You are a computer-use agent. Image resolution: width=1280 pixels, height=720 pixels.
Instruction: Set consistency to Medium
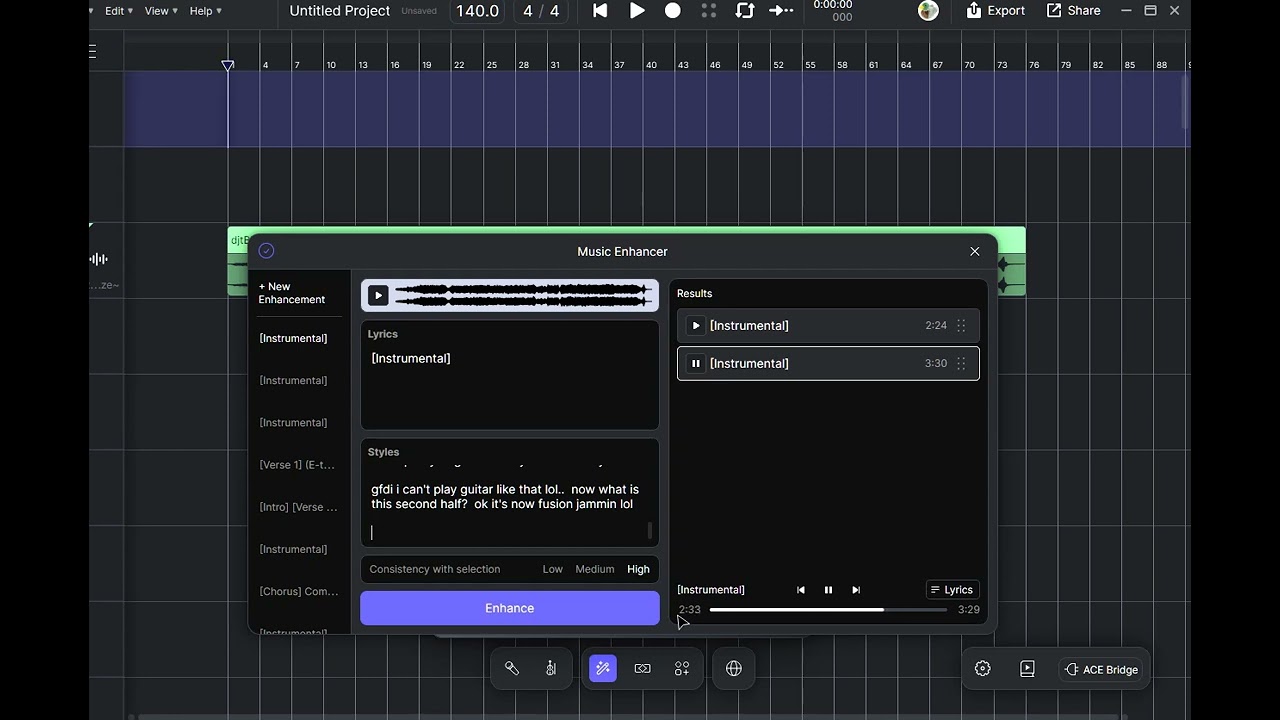pyautogui.click(x=595, y=569)
